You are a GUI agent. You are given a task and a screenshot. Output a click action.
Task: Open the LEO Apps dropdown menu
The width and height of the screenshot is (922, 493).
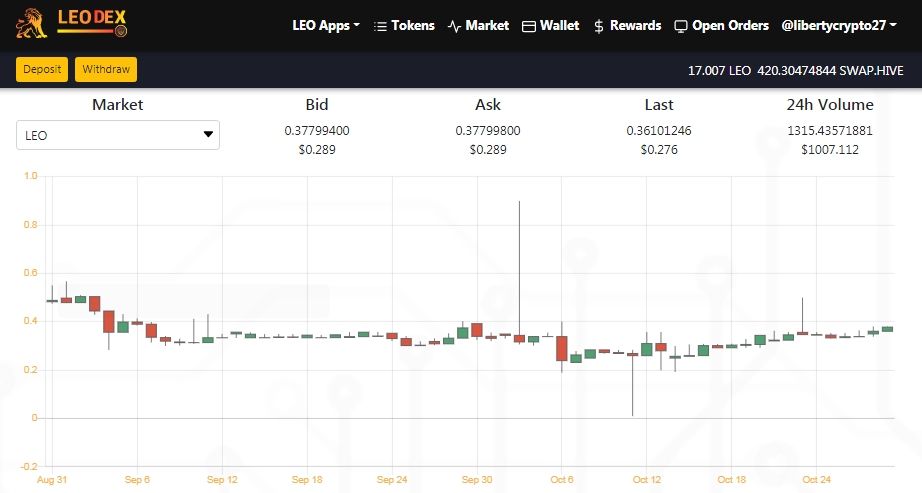pos(326,26)
